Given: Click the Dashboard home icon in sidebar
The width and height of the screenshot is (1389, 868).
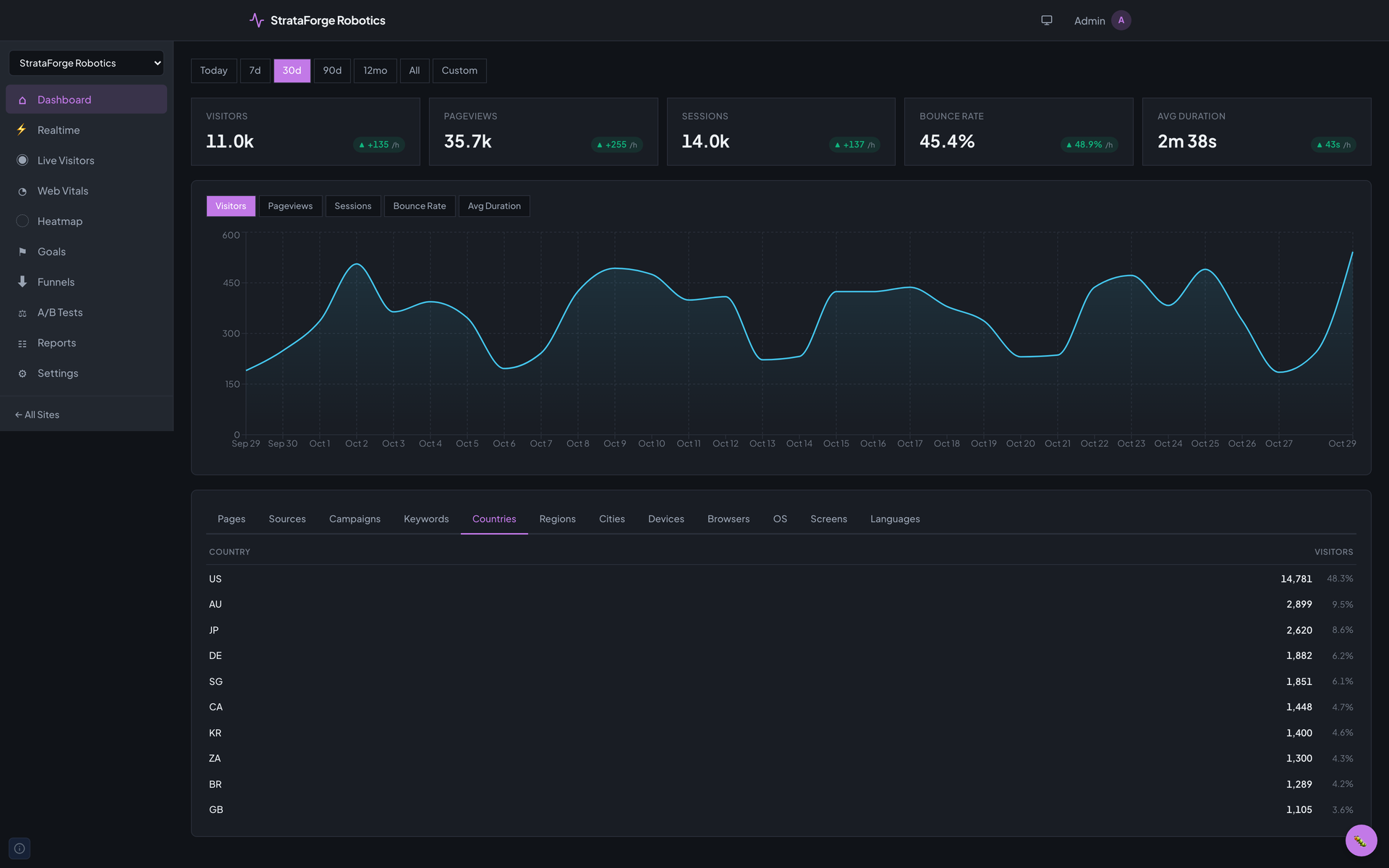Looking at the screenshot, I should click(x=22, y=100).
